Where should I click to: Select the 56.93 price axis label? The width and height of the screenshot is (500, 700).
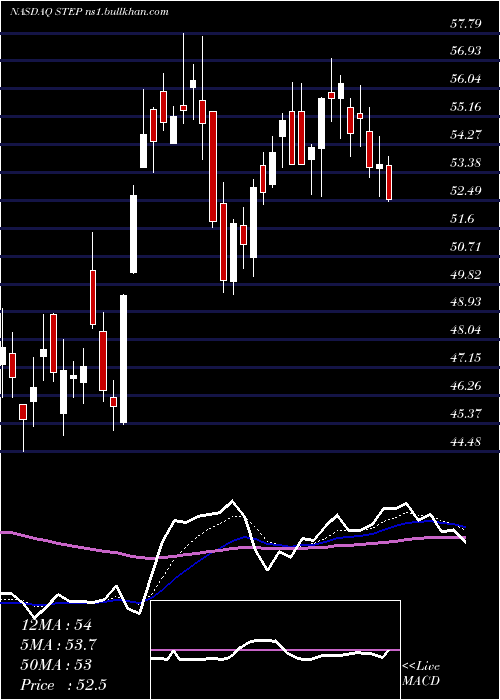point(466,50)
